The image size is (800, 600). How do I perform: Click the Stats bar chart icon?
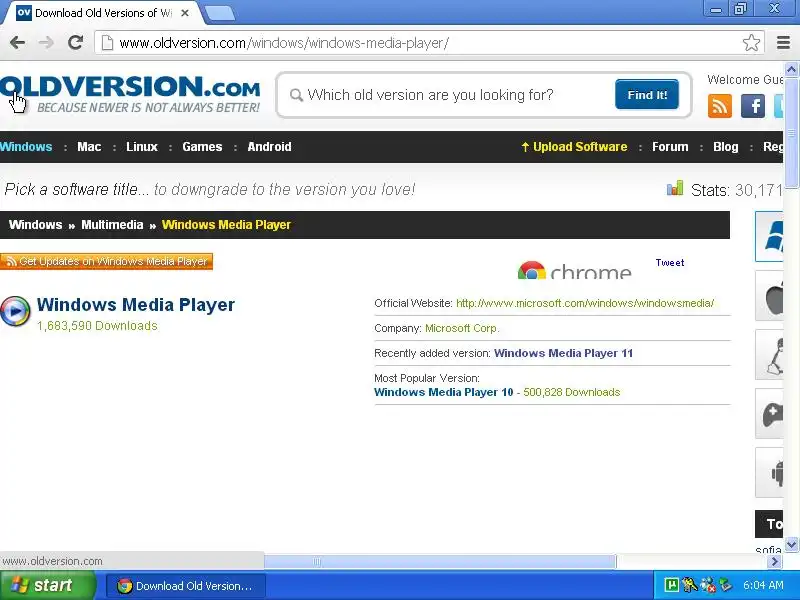[x=674, y=188]
